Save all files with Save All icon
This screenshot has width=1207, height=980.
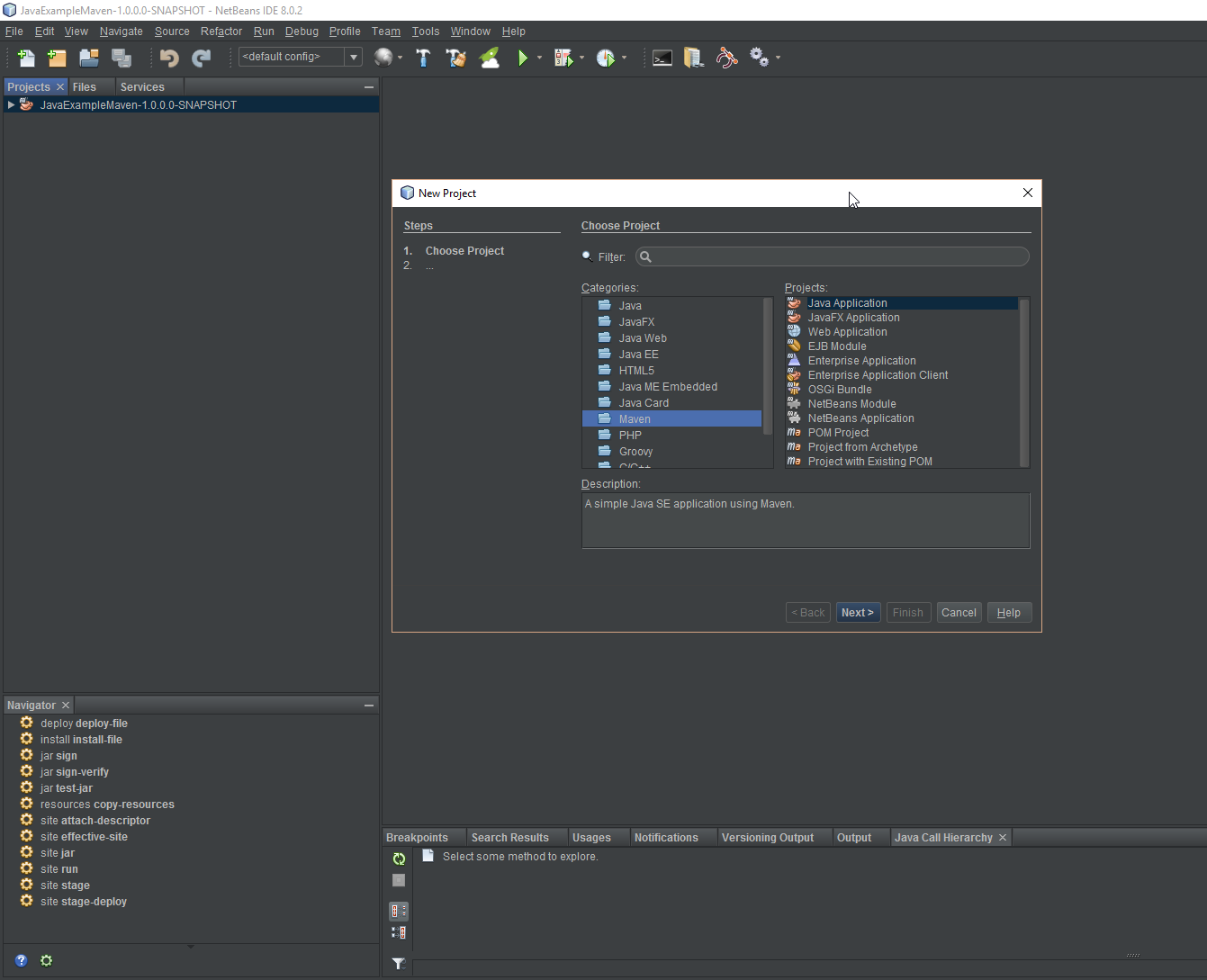tap(122, 57)
